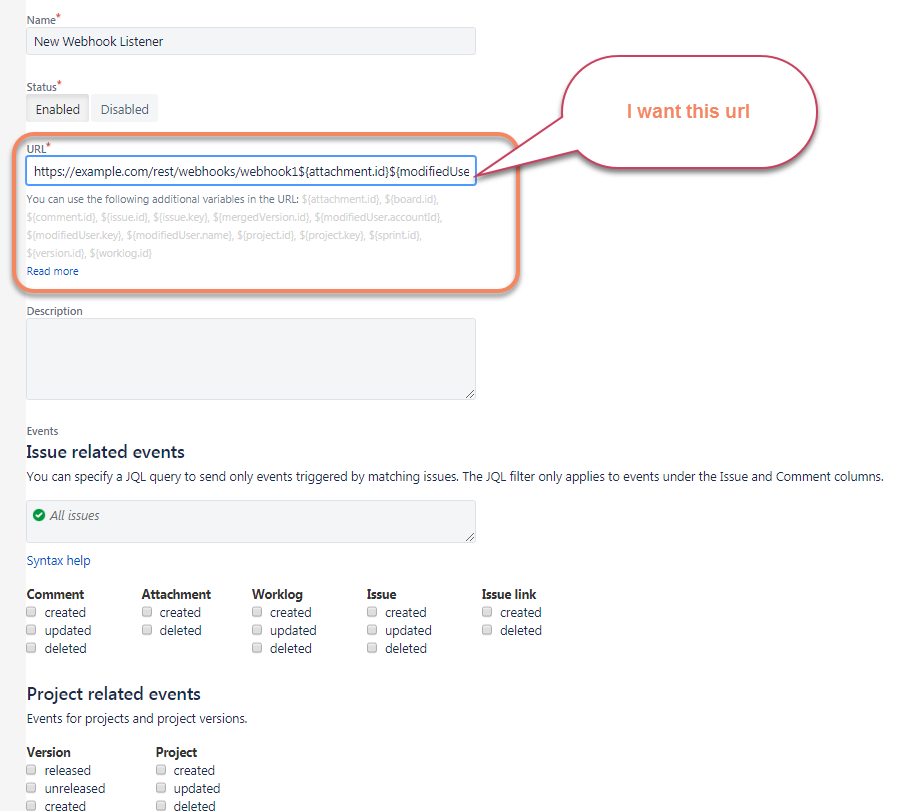916x811 pixels.
Task: Check the Issue link created checkbox
Action: coord(487,612)
